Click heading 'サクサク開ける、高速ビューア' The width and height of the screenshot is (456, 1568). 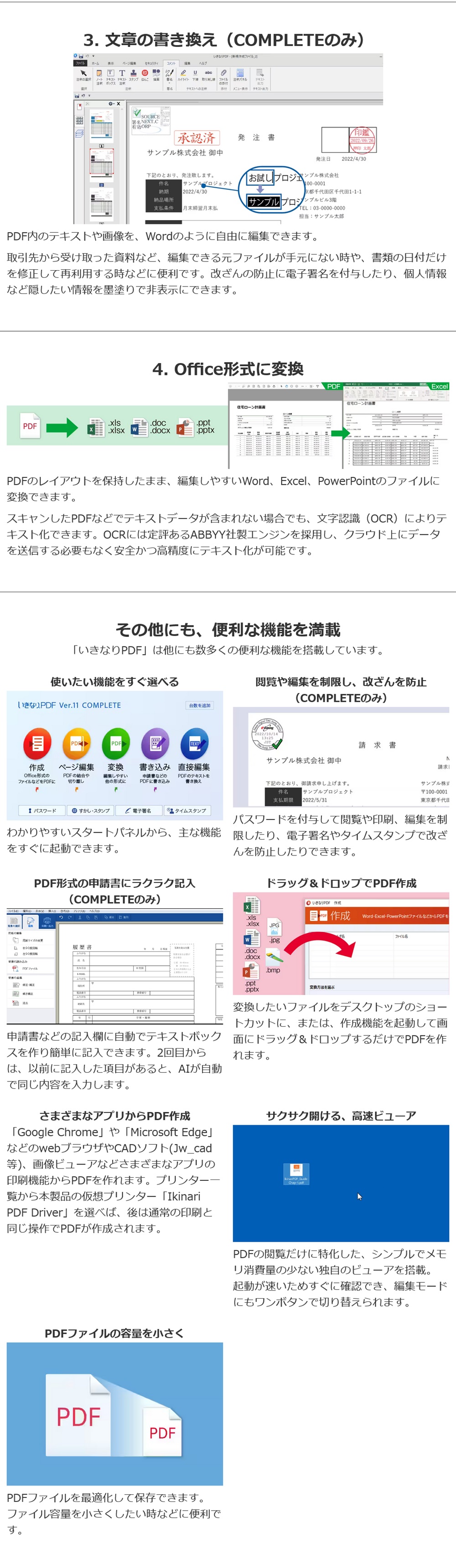click(341, 1116)
